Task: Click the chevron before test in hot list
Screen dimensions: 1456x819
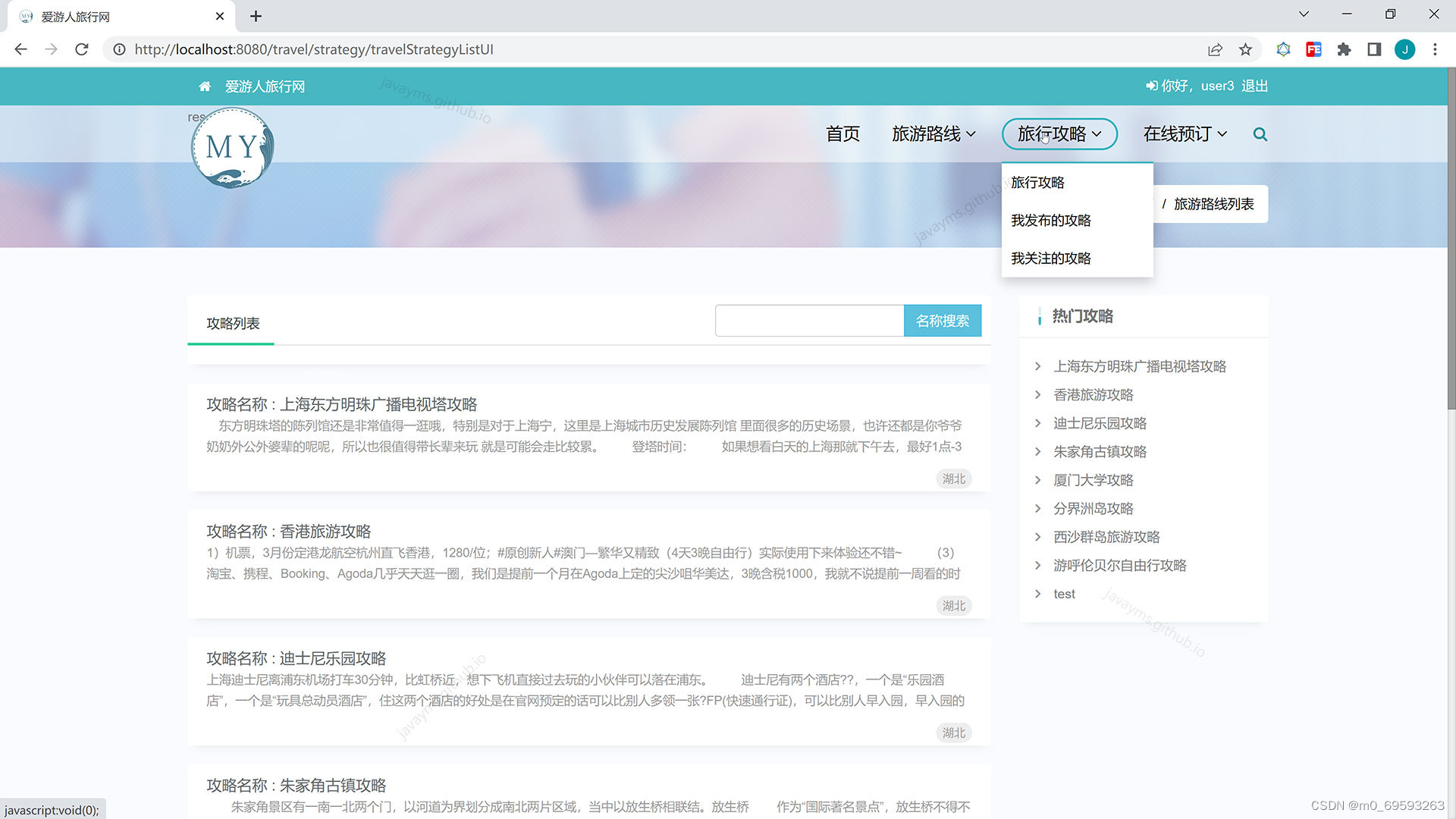Action: point(1037,594)
